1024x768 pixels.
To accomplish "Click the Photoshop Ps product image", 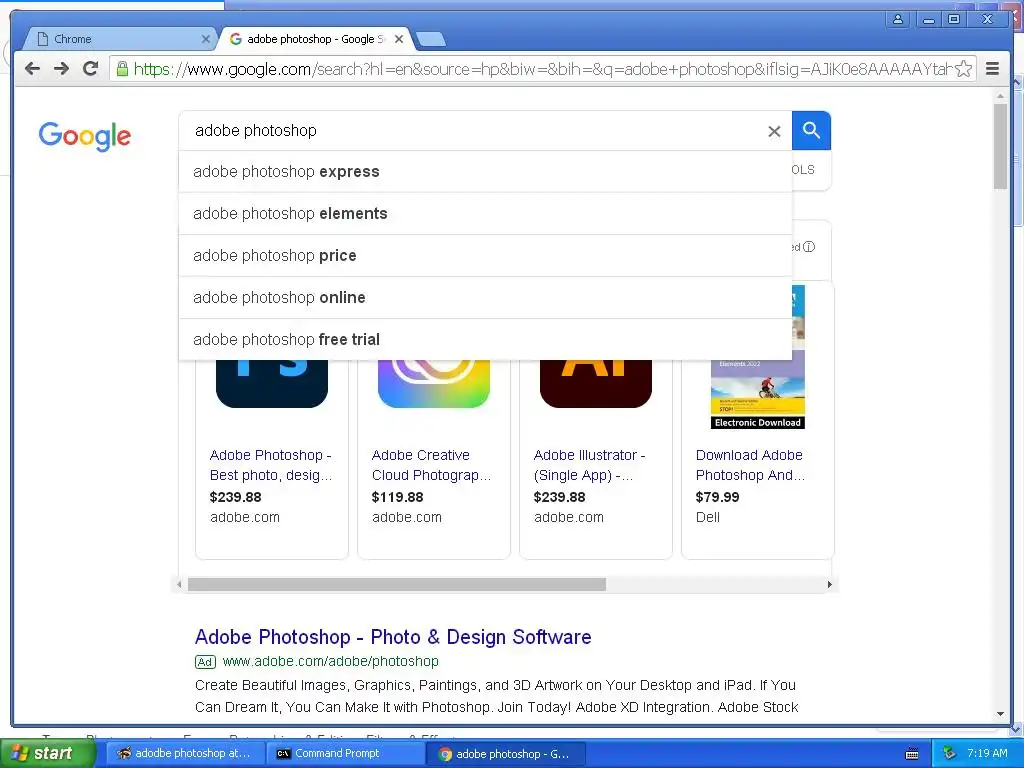I will tap(272, 383).
